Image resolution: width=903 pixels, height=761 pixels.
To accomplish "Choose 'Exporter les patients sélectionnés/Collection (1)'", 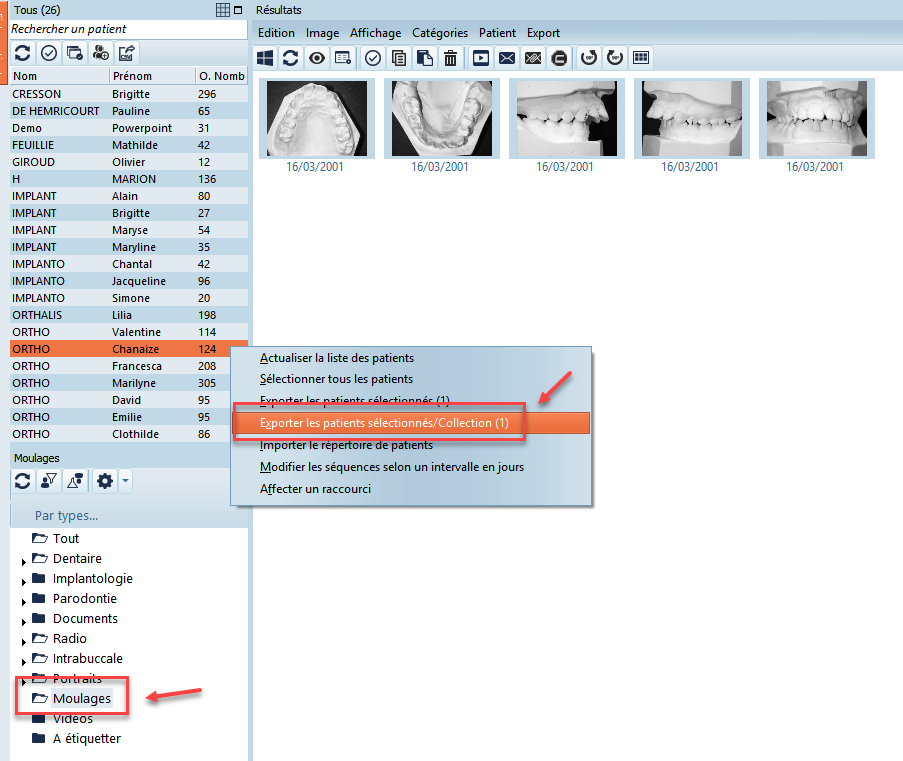I will (x=385, y=423).
